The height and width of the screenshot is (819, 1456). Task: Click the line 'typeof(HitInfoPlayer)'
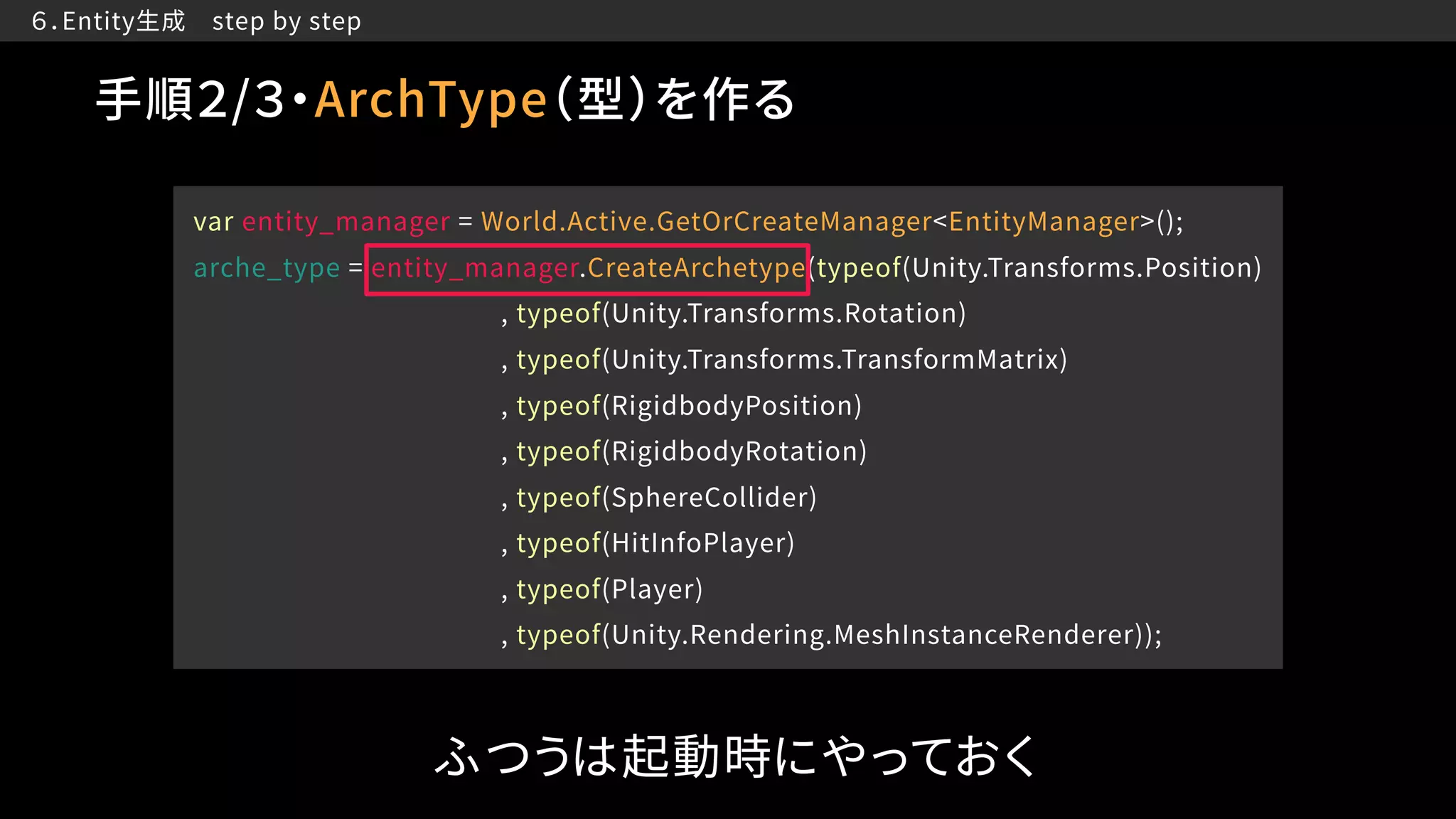655,543
